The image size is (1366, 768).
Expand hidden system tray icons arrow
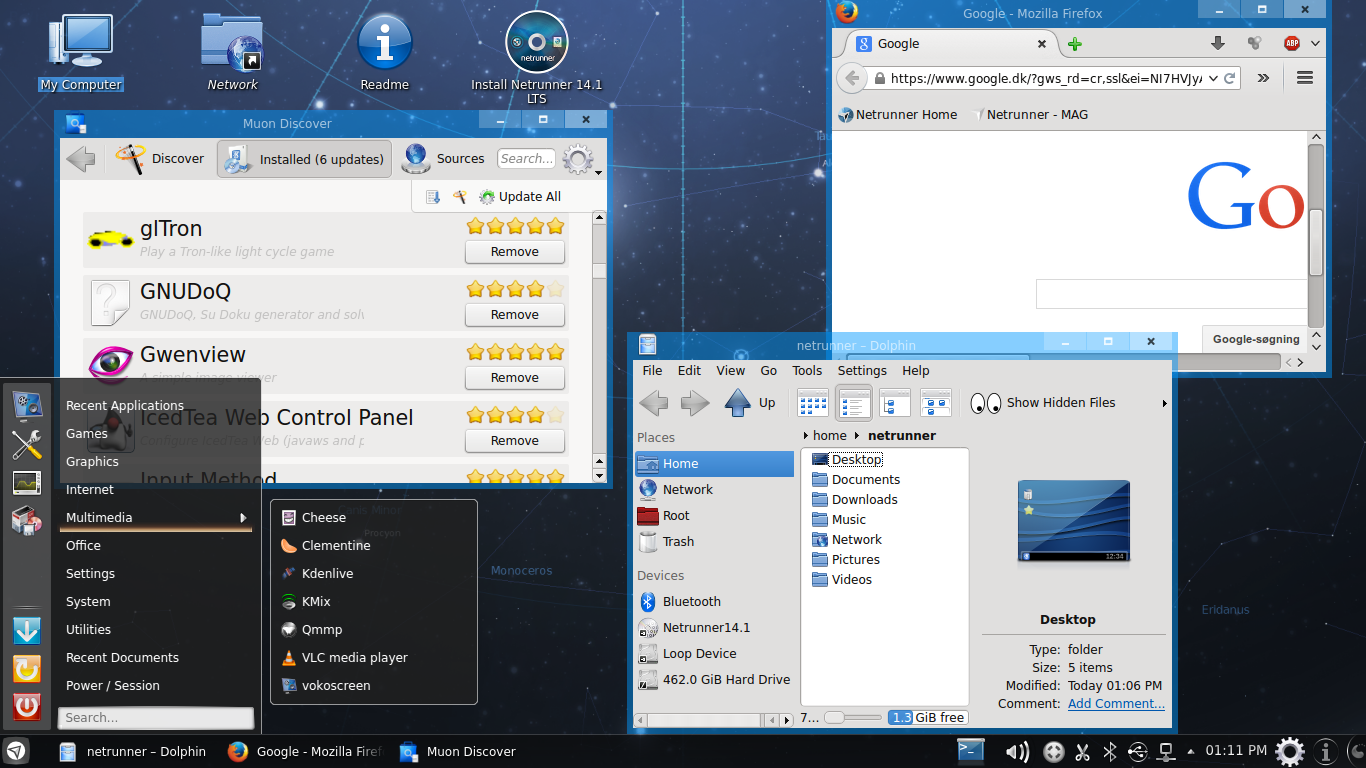pyautogui.click(x=1190, y=752)
